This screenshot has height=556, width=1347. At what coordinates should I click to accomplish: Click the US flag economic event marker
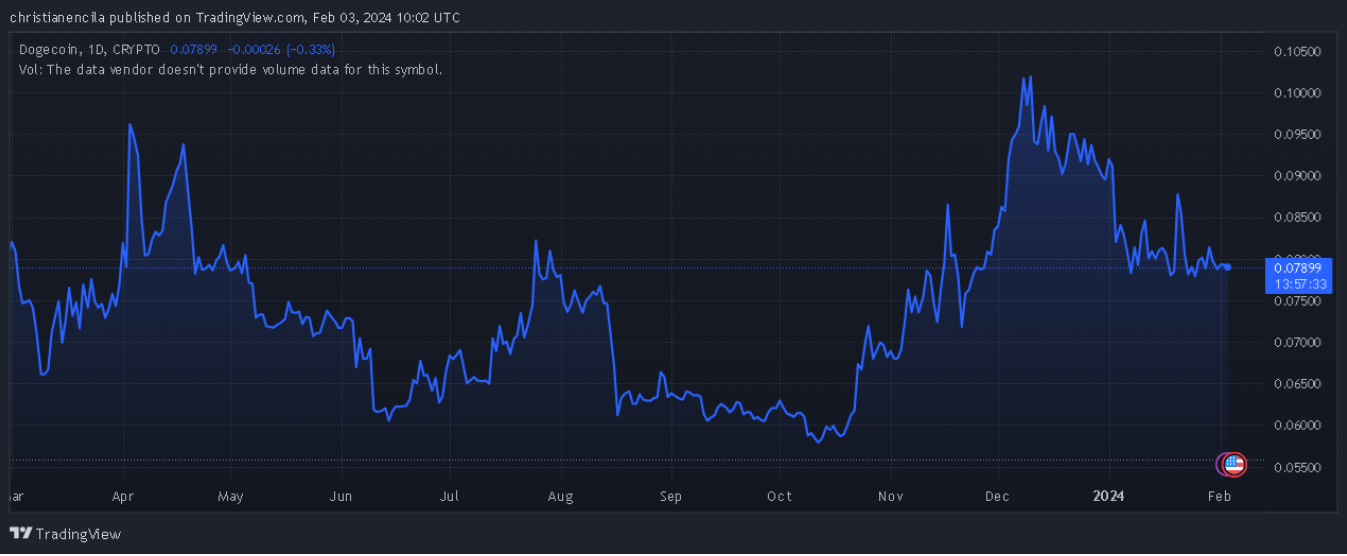coord(1234,464)
